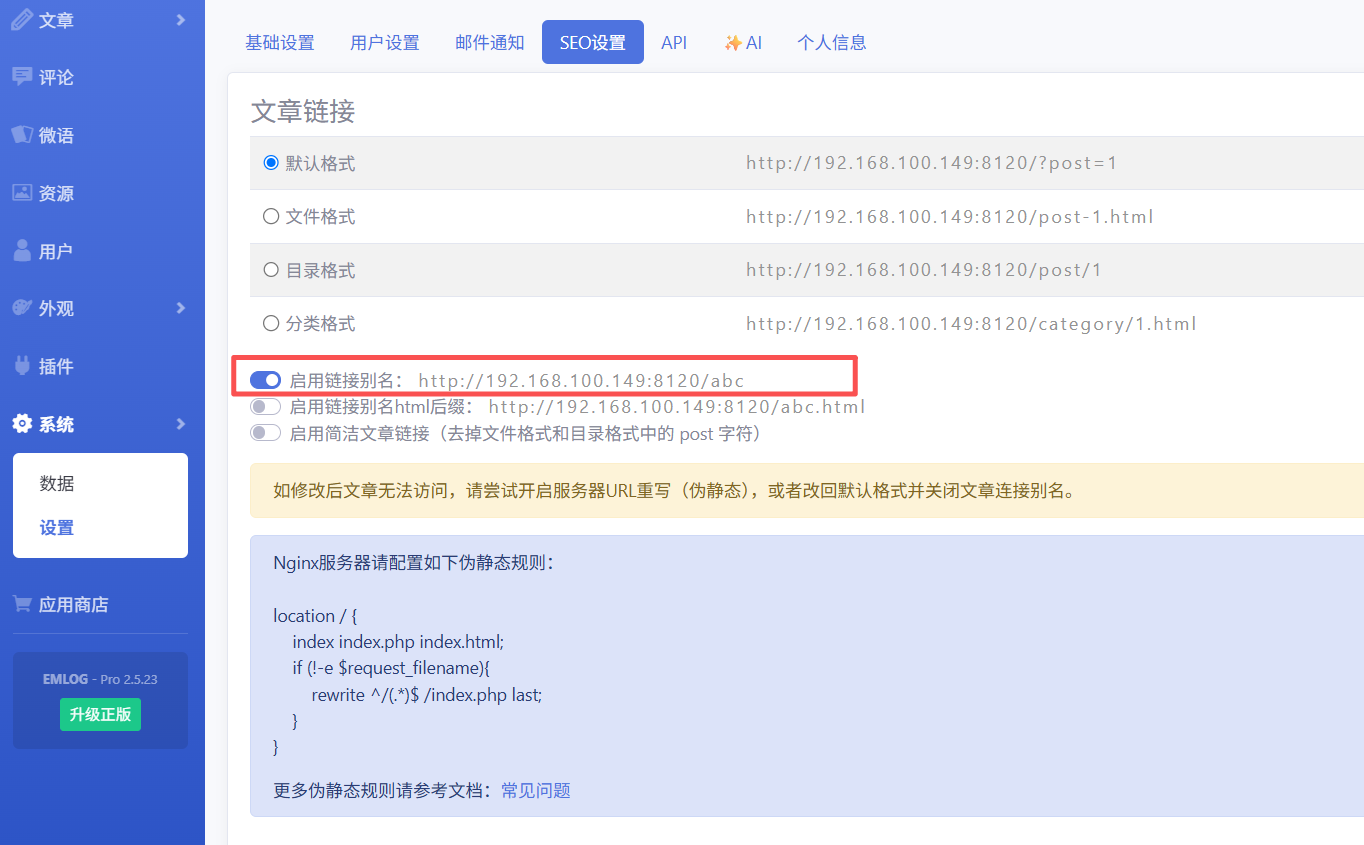Enable the 启用链接别名html后缀 toggle
Screen dimensions: 1364x845
(265, 407)
